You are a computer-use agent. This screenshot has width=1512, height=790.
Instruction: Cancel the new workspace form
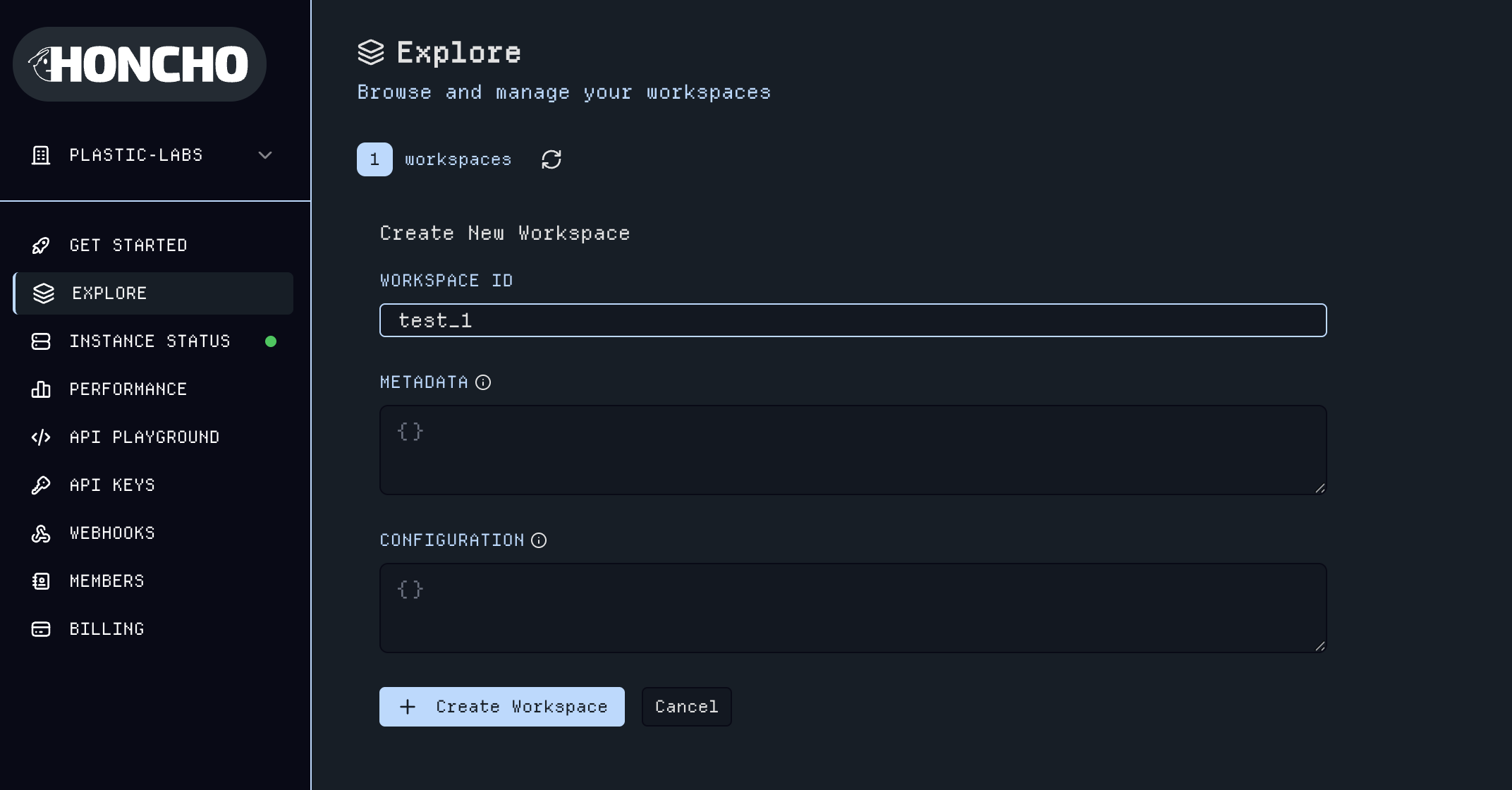point(687,707)
